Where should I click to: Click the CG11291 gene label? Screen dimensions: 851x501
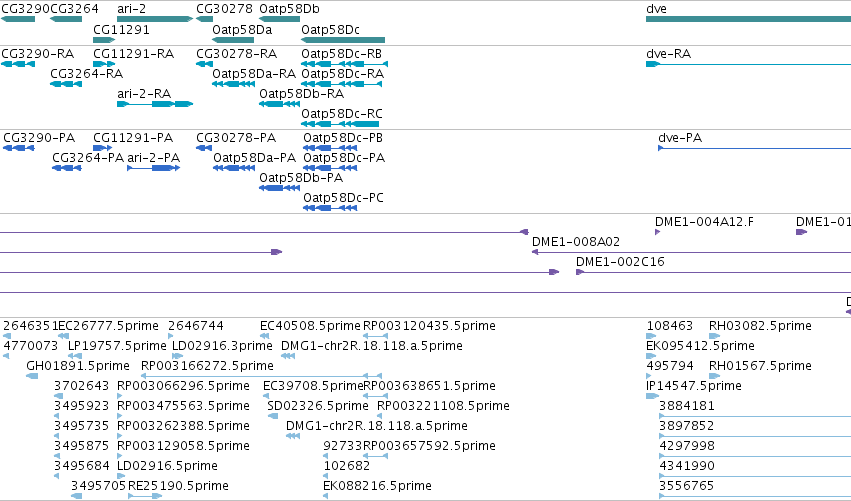click(121, 30)
